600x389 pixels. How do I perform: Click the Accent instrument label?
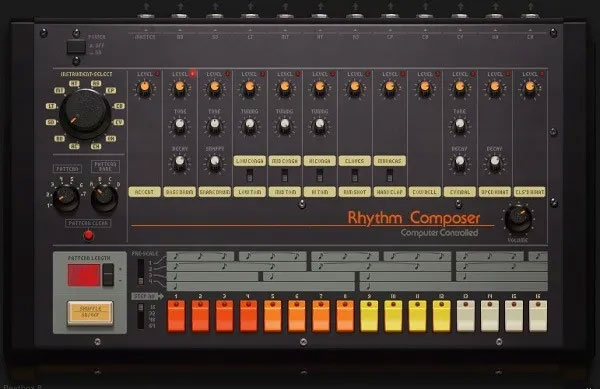[x=144, y=192]
